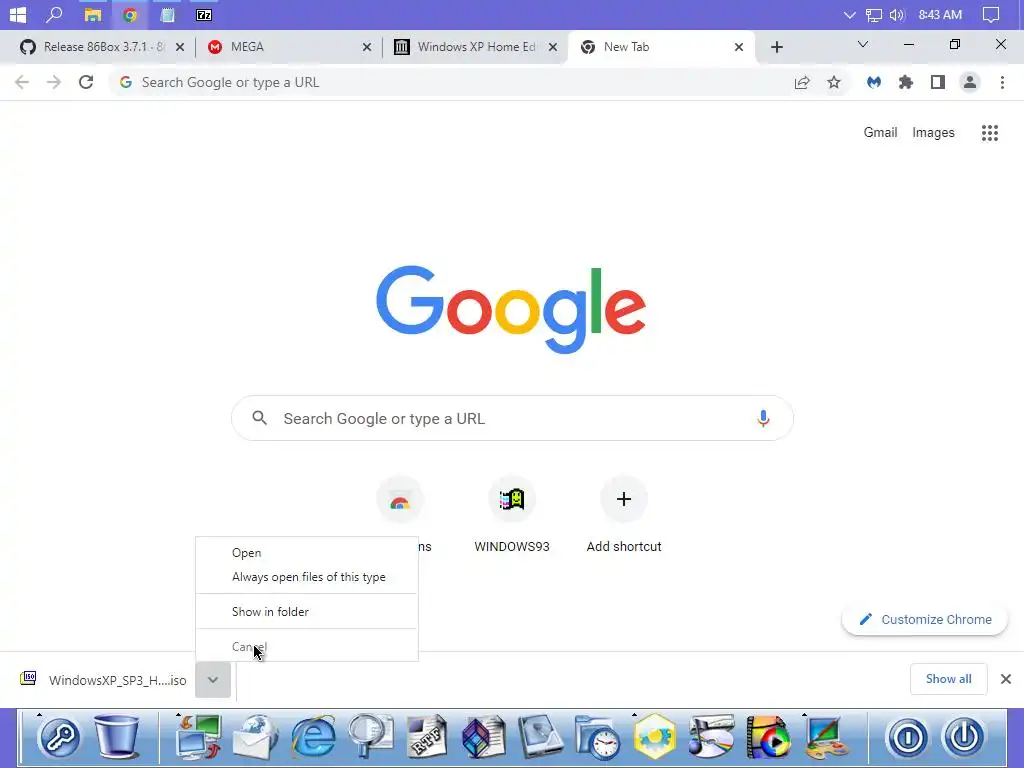Screen dimensions: 1024x768
Task: Click Show all downloads button
Action: point(948,679)
